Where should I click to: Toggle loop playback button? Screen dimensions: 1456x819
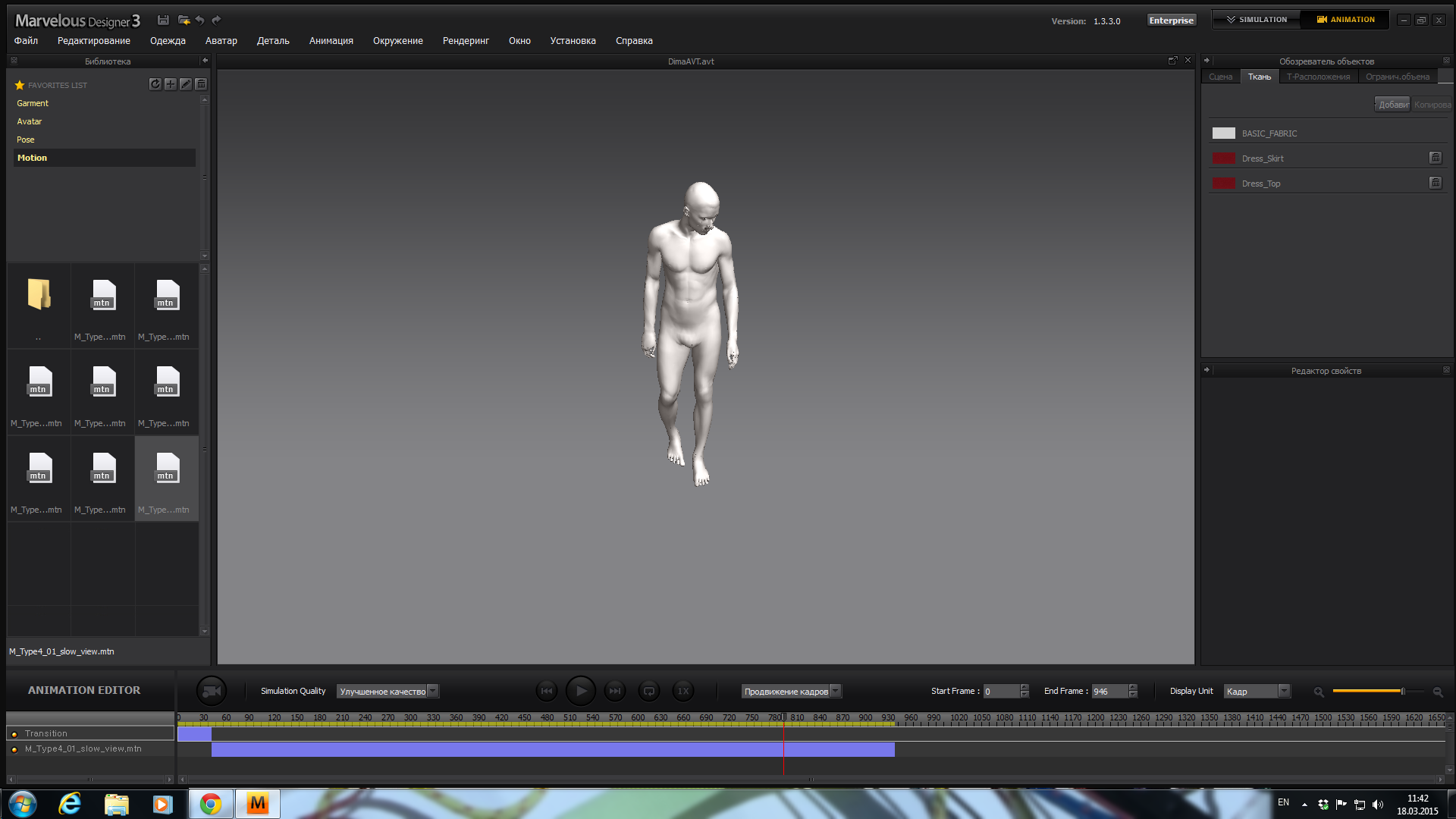tap(649, 691)
